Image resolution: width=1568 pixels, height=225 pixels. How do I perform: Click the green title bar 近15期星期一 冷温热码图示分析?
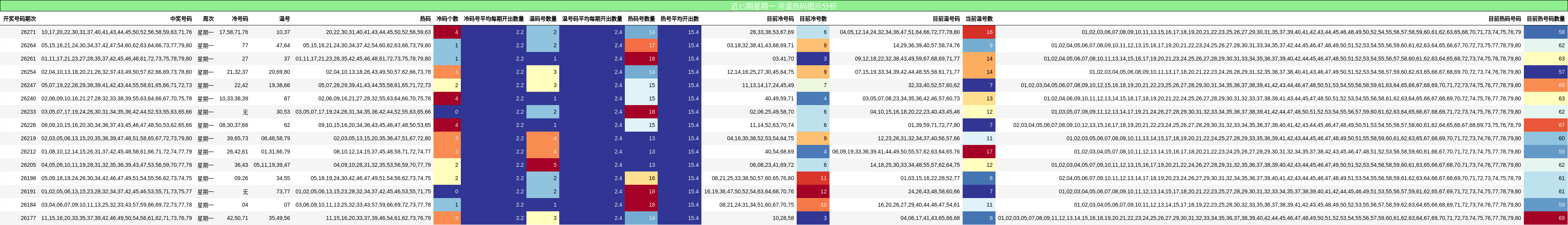pyautogui.click(x=784, y=6)
